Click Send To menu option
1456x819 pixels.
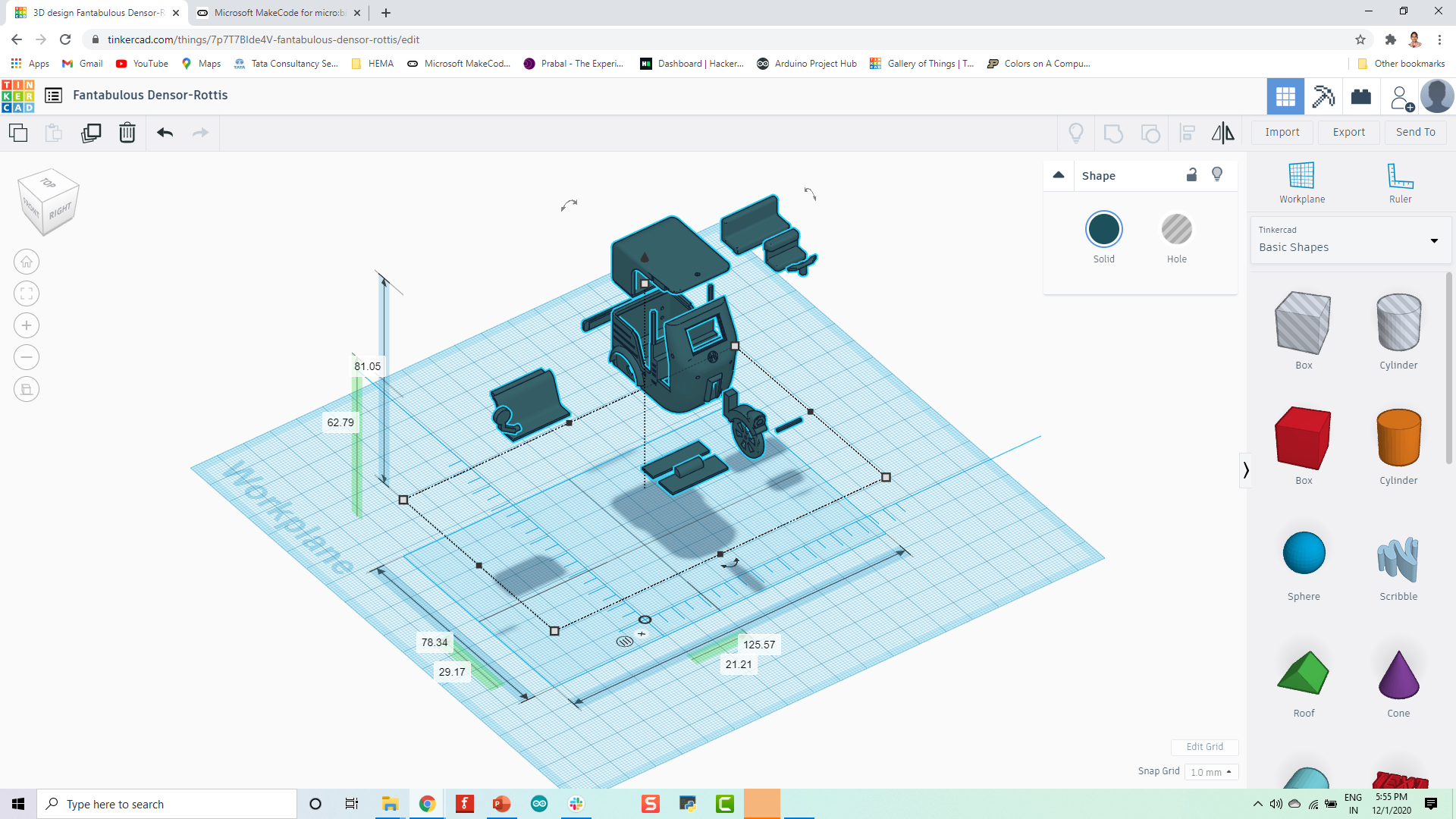pyautogui.click(x=1415, y=132)
